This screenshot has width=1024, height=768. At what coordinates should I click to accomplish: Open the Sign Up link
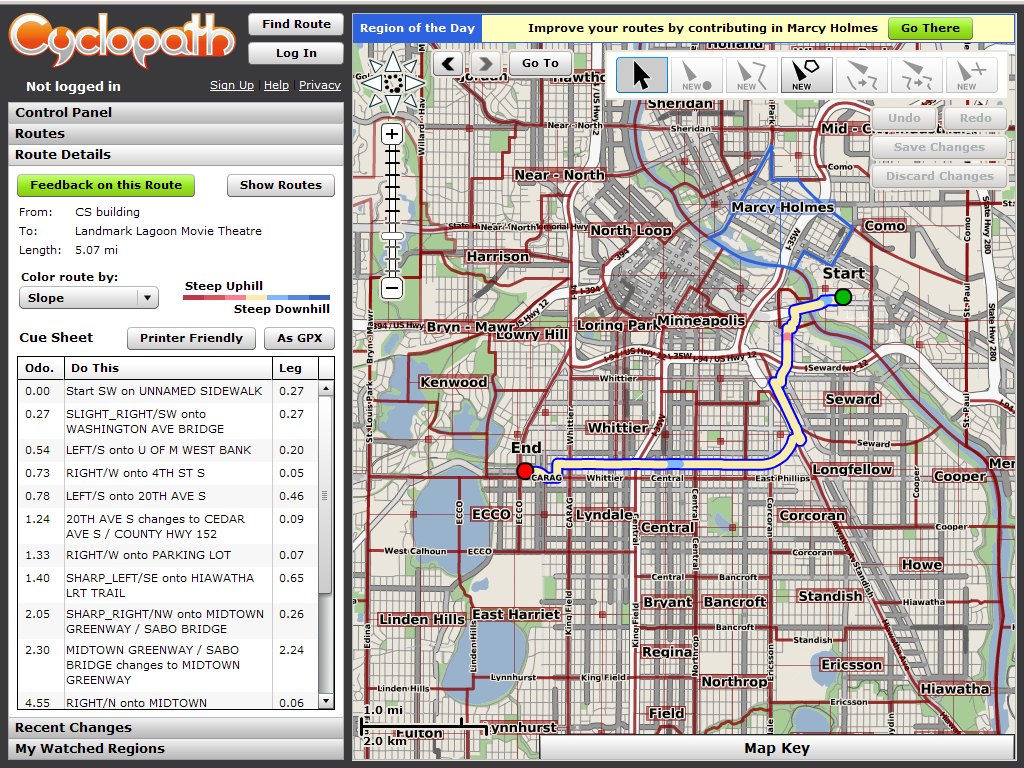232,85
